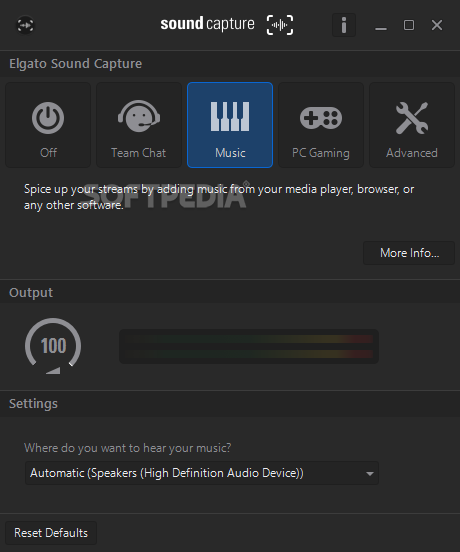Click the Settings section header
Viewport: 460px width, 552px height.
click(x=33, y=403)
